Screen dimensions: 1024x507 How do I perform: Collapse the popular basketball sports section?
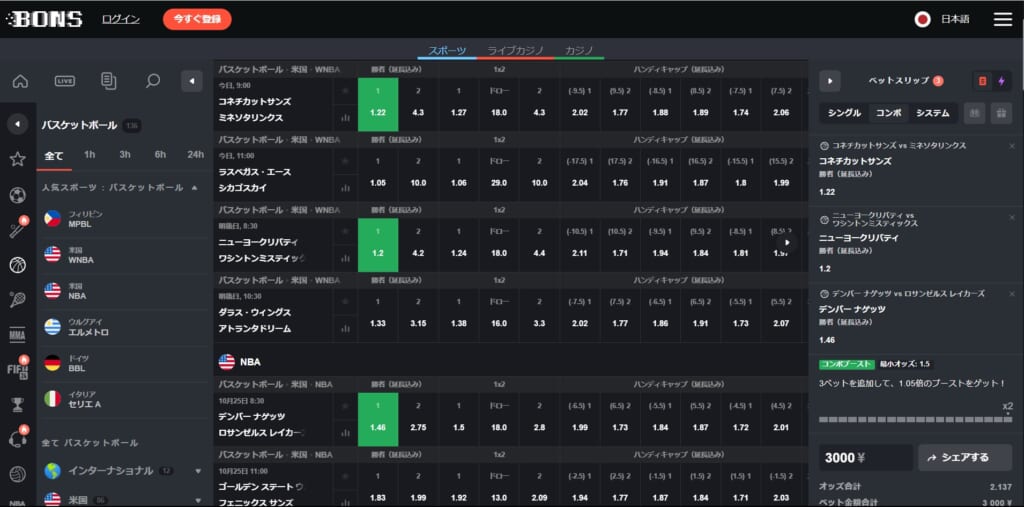tap(194, 187)
